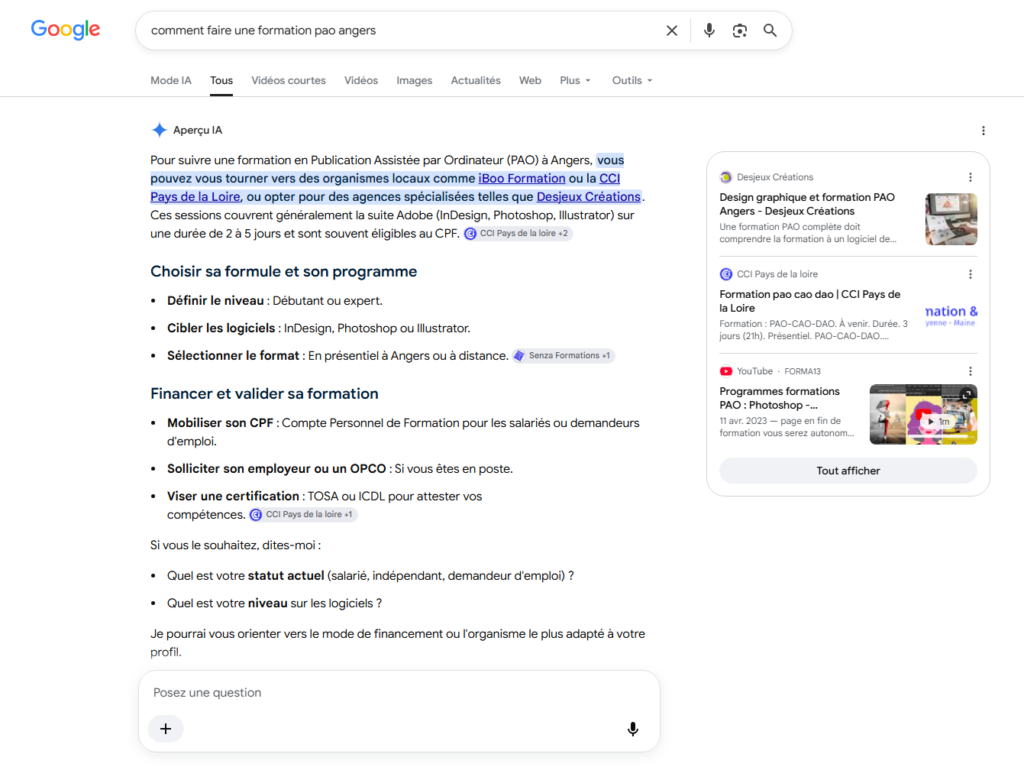Click the Définir le niveau bullet text
The image size is (1024, 770).
(x=274, y=300)
